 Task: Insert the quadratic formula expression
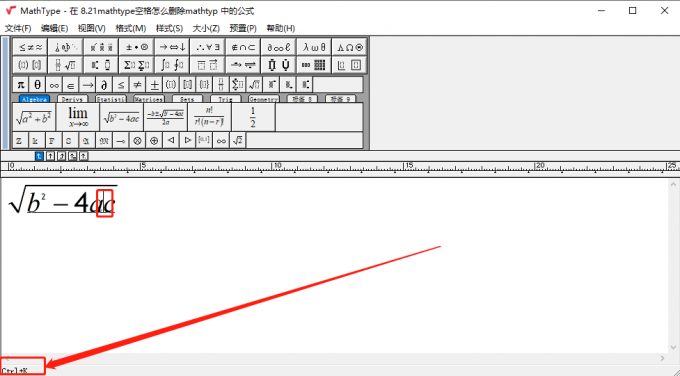[166, 118]
